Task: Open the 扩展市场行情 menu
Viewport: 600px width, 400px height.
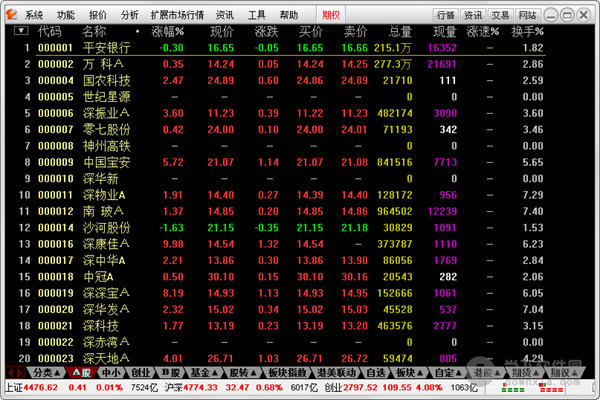Action: pyautogui.click(x=177, y=15)
